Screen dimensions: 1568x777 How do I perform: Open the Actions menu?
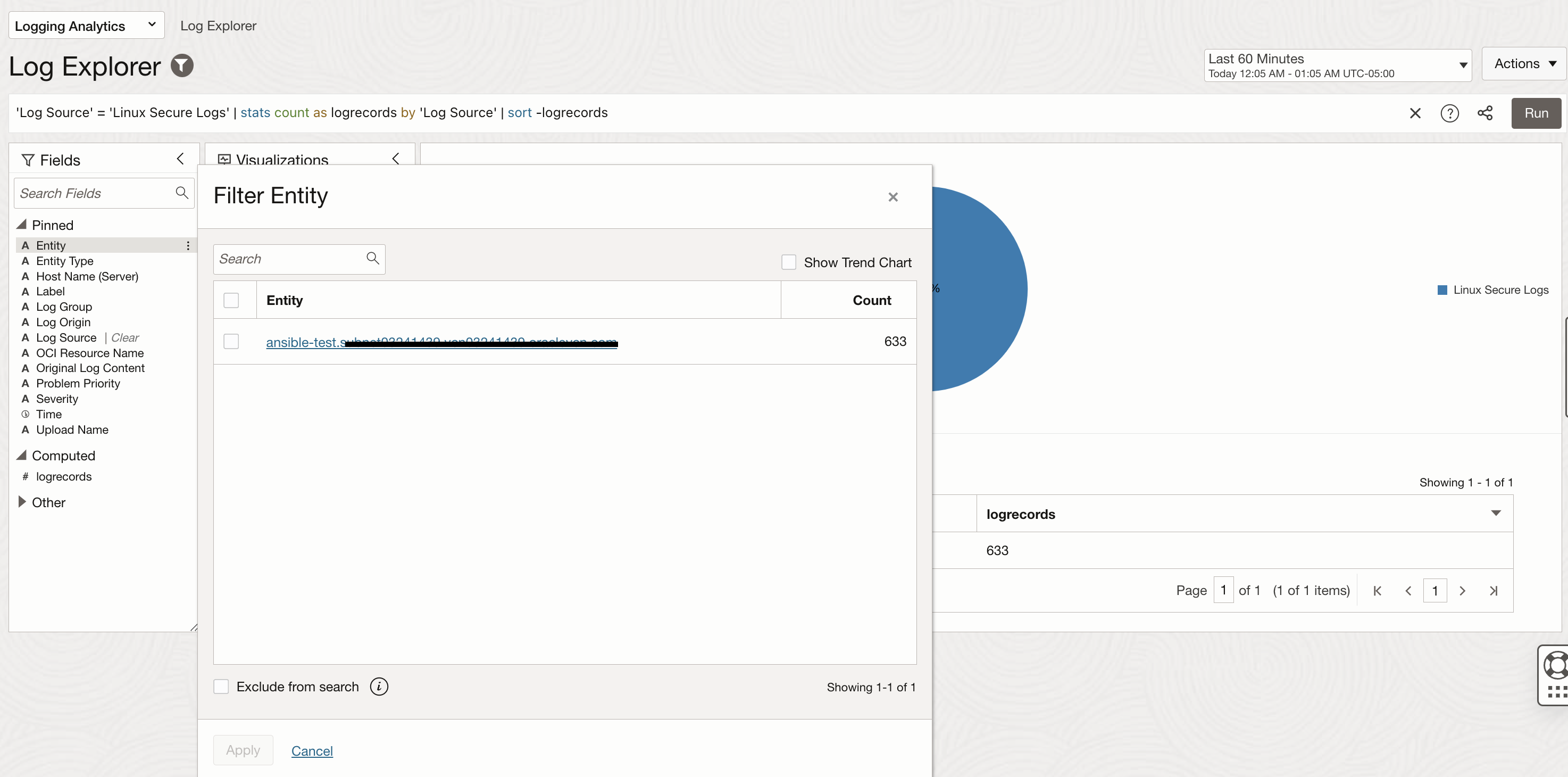click(1524, 64)
